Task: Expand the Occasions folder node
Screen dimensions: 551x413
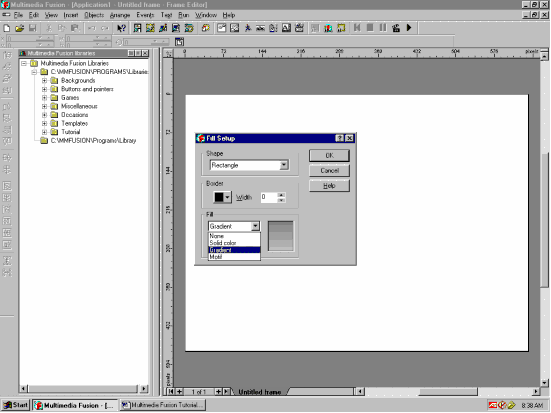Action: pyautogui.click(x=44, y=115)
